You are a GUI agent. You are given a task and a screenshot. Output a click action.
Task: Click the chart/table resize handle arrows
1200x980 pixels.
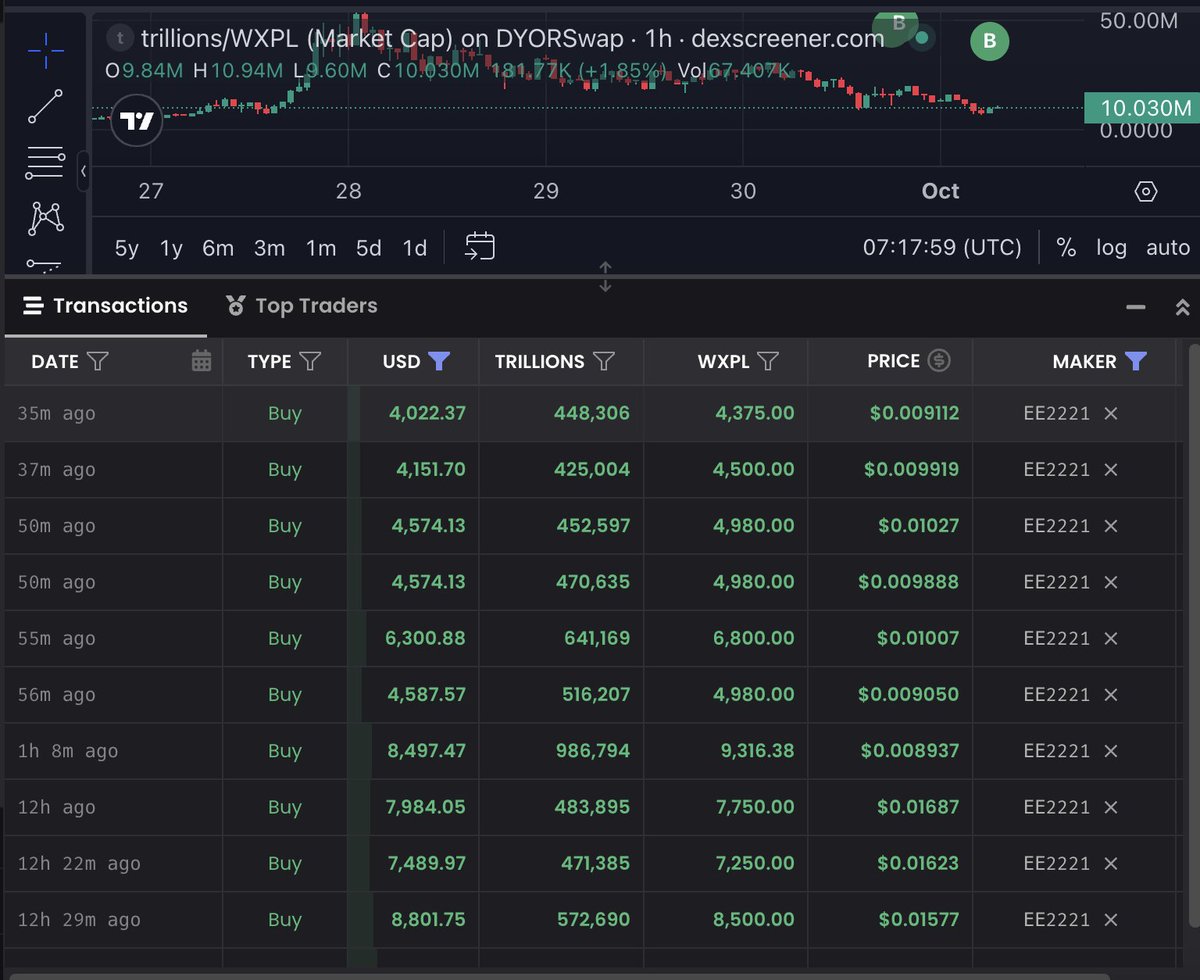coord(605,277)
